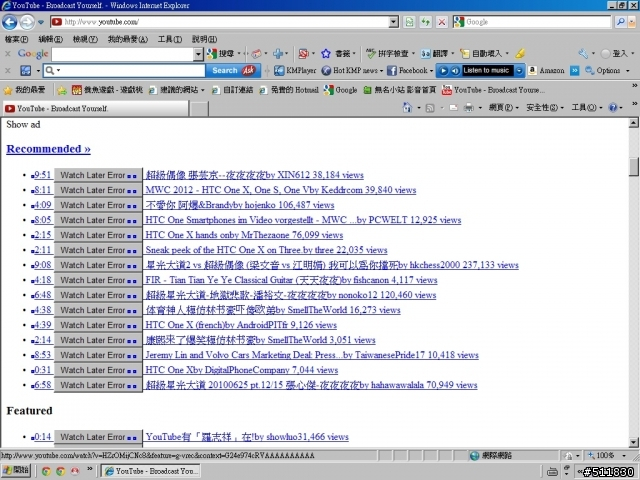Click the browser Back arrow button
The height and width of the screenshot is (480, 640).
click(x=9, y=22)
